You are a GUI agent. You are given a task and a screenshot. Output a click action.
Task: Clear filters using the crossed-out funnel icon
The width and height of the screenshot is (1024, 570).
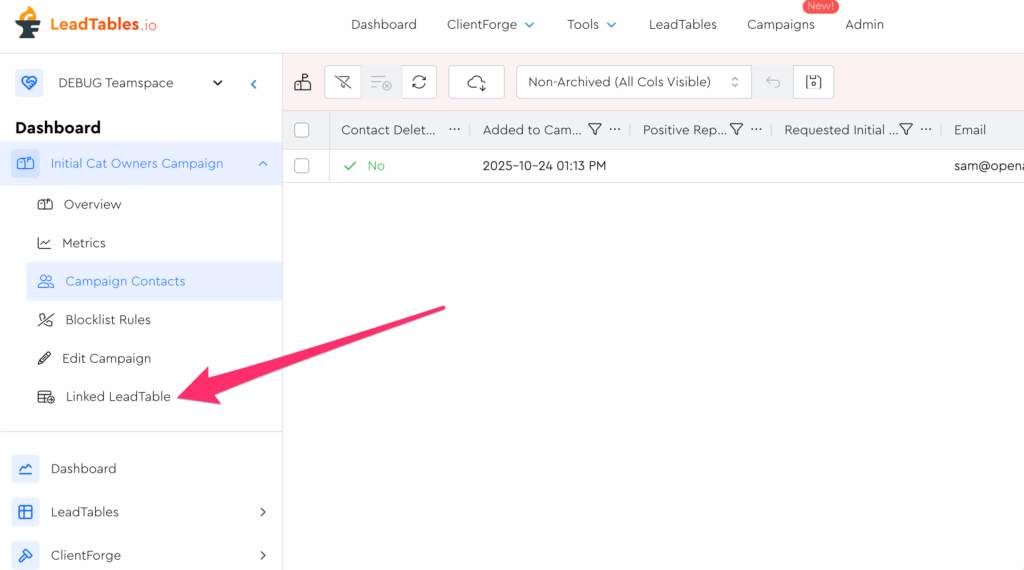(343, 82)
